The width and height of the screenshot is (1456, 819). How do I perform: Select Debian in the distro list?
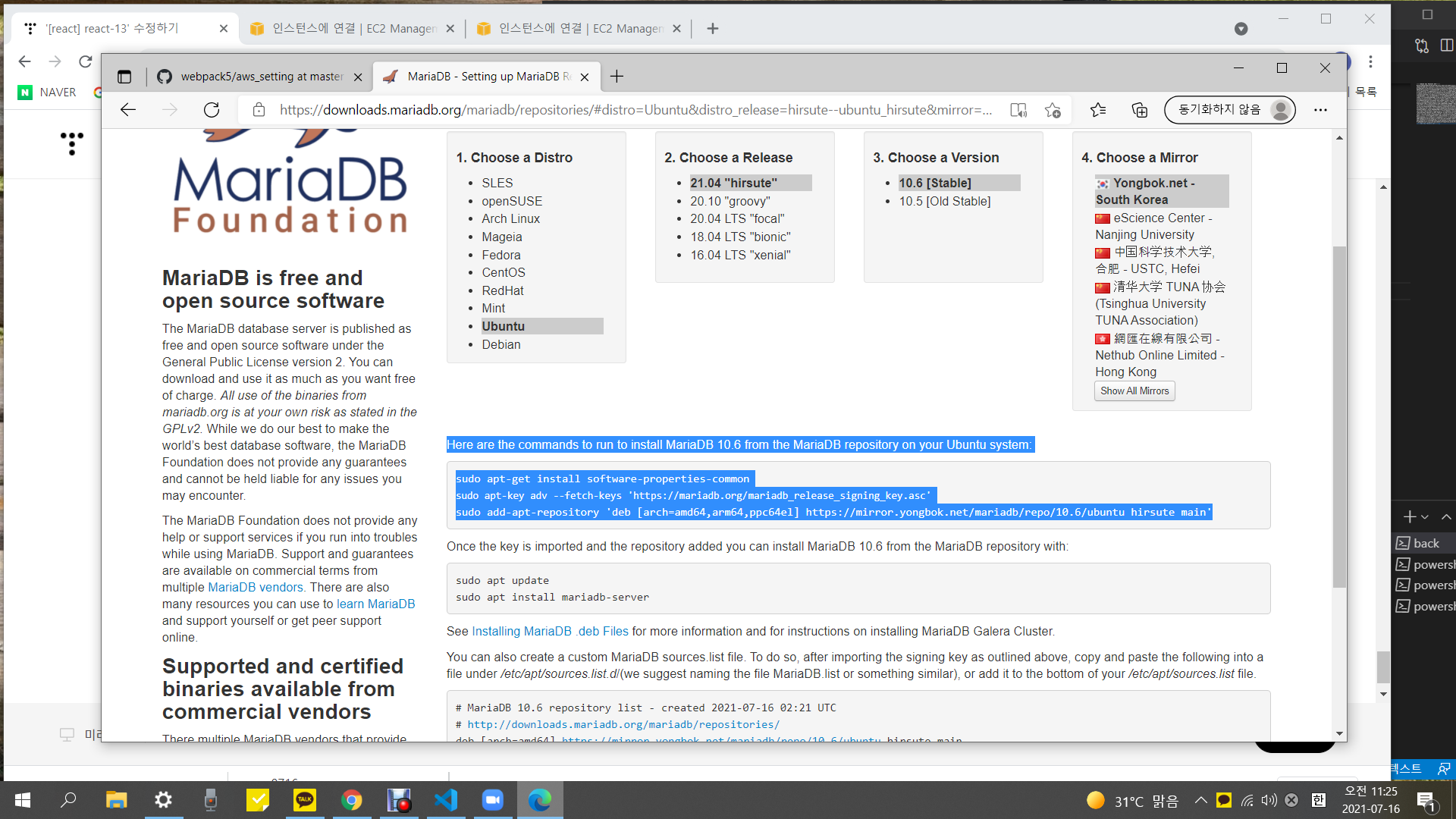click(x=500, y=344)
